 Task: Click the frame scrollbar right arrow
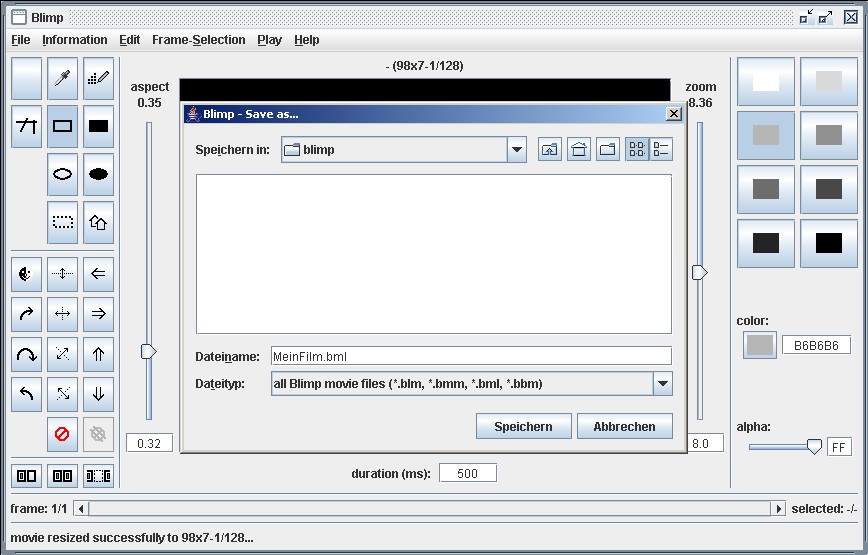tap(778, 509)
